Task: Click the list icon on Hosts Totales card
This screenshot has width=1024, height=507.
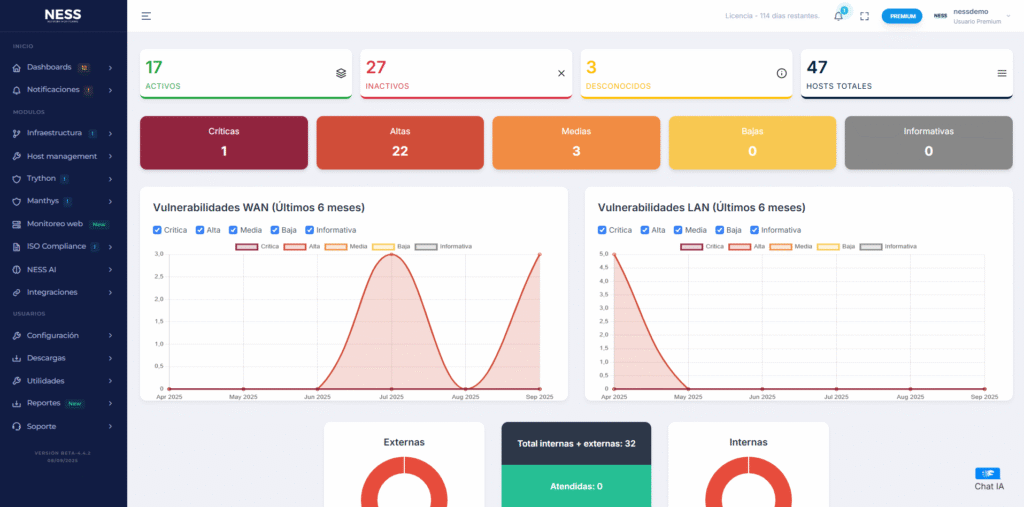Action: click(1001, 73)
